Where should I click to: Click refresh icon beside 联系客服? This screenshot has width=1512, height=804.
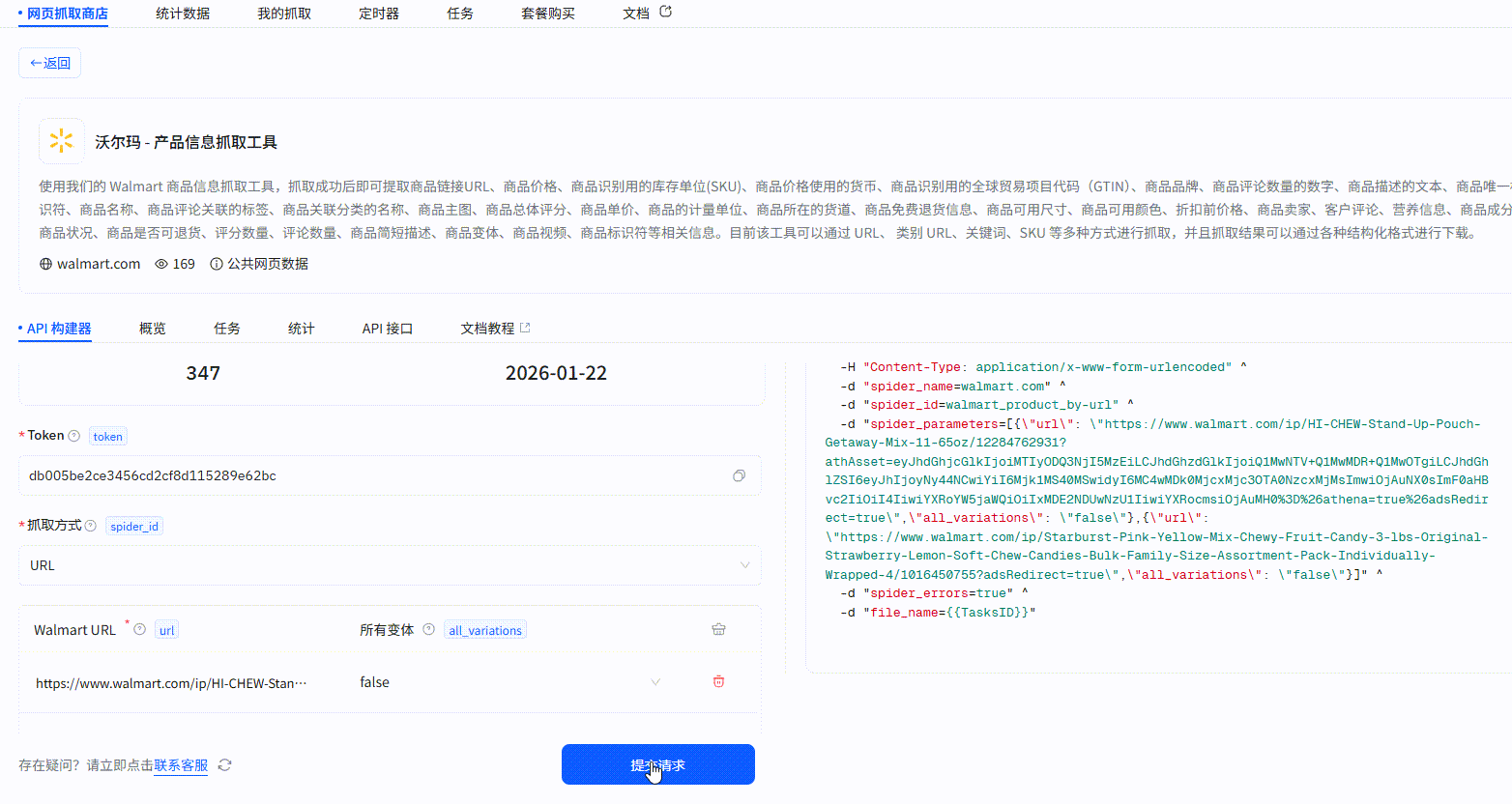click(x=225, y=764)
